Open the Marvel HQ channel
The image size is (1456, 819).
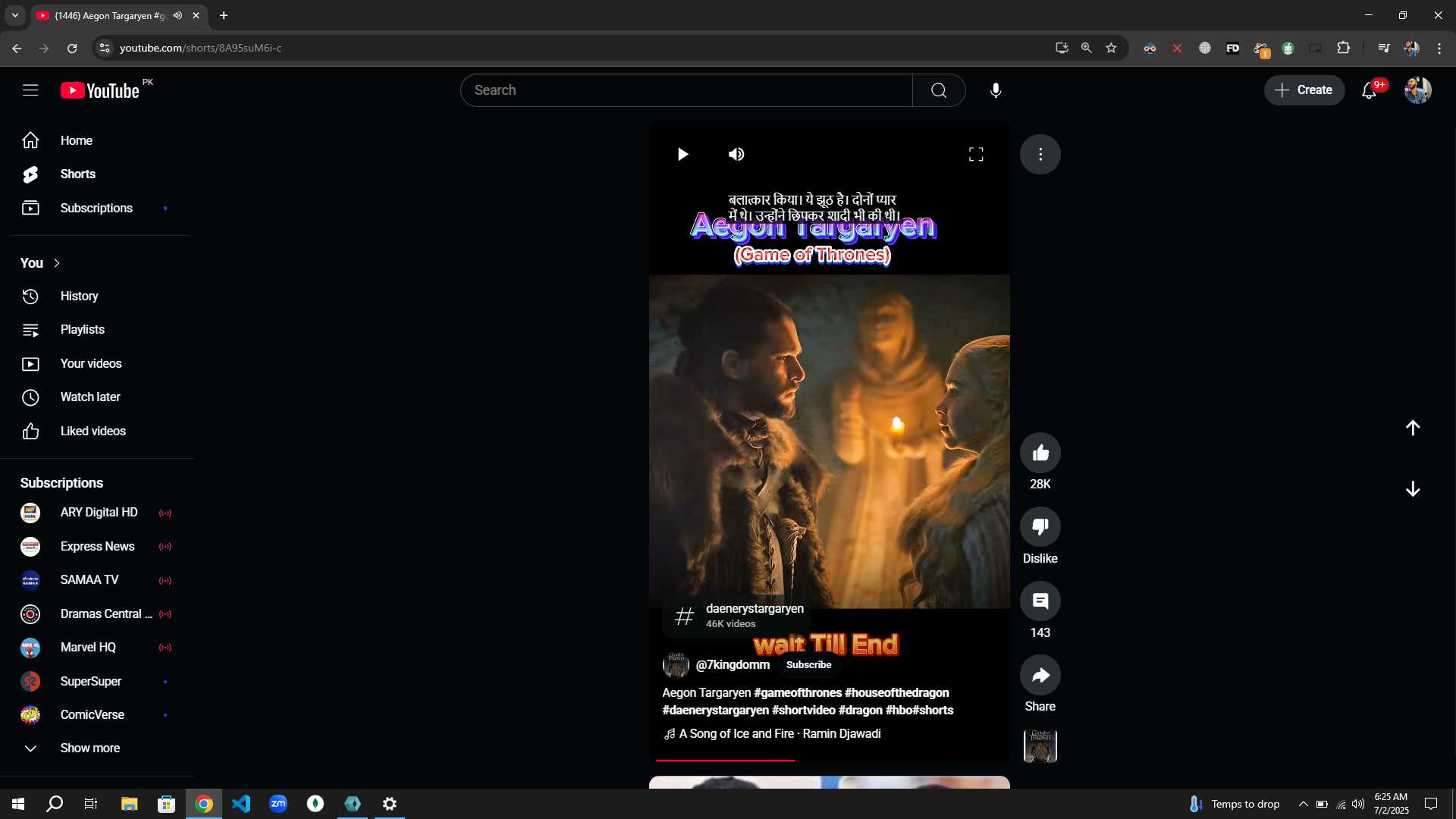pyautogui.click(x=97, y=648)
